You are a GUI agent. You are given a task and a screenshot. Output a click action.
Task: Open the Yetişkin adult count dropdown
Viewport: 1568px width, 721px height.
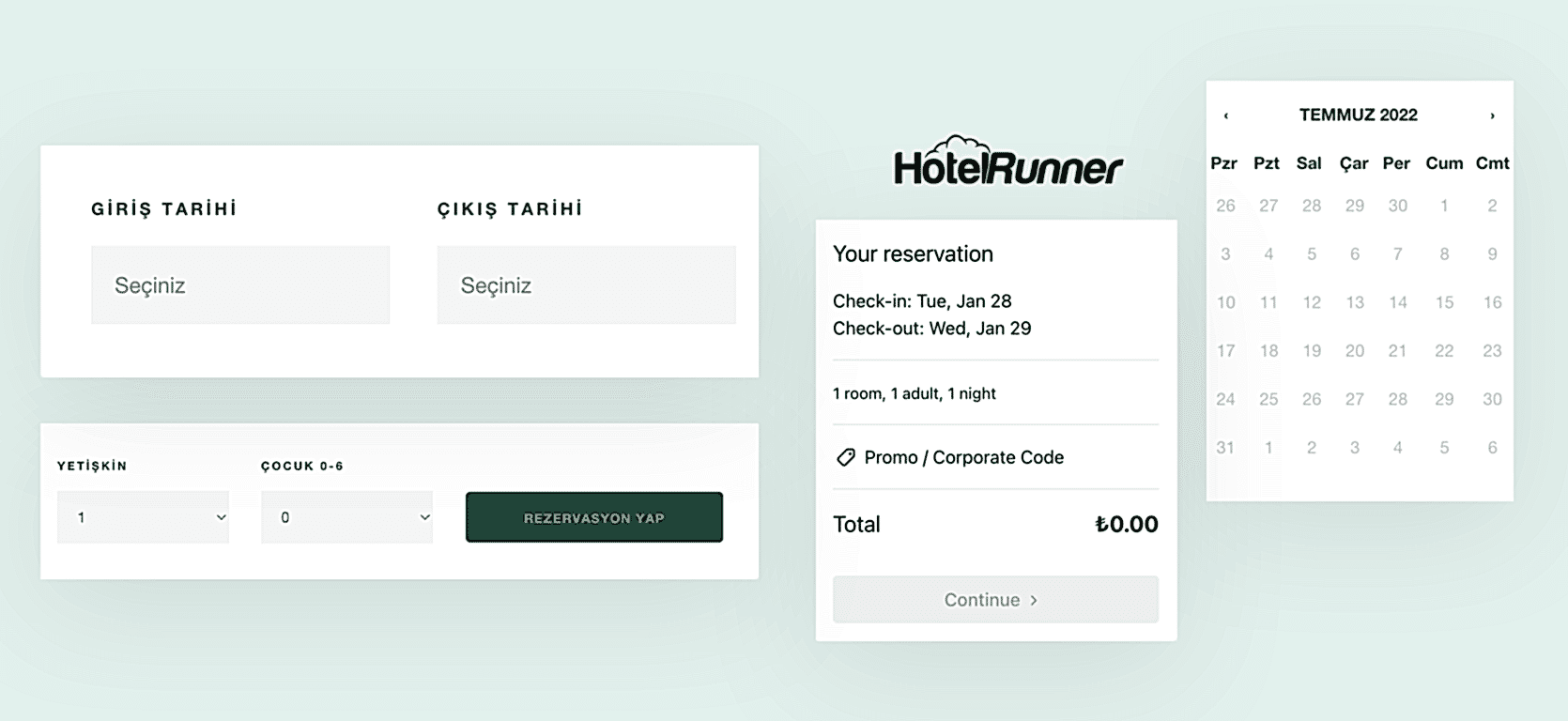[143, 517]
